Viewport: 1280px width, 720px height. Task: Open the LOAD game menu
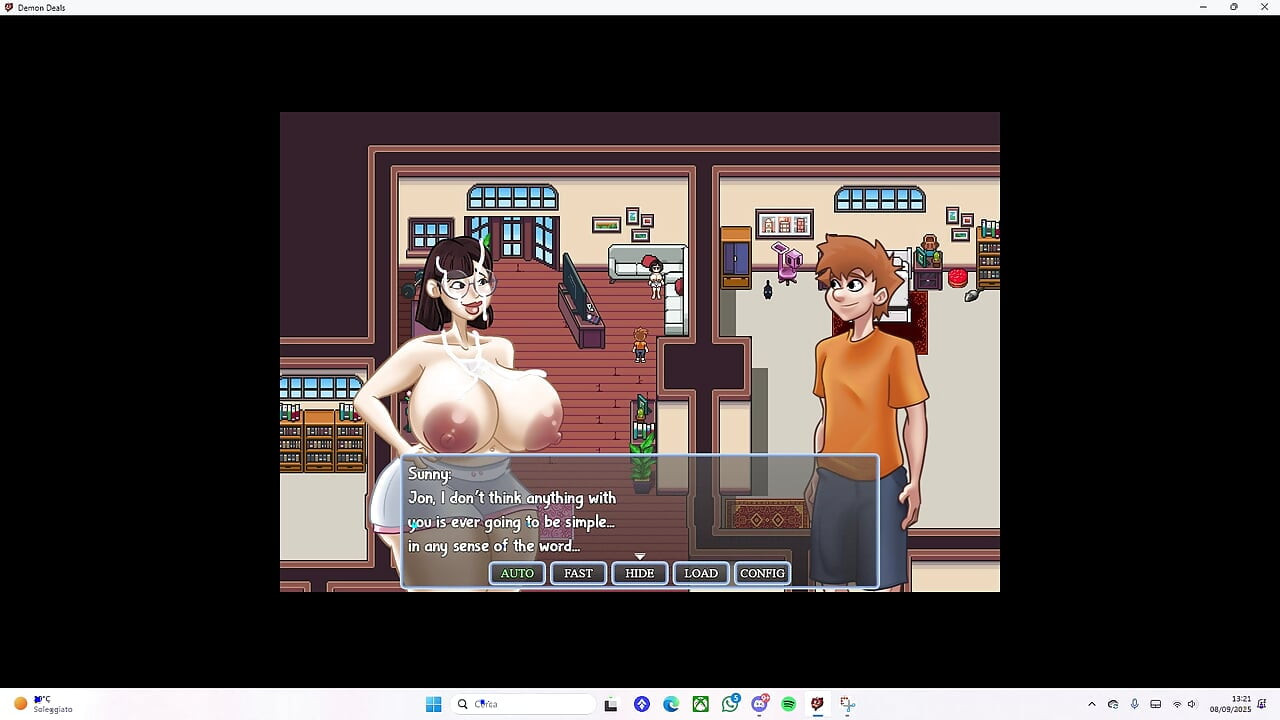(701, 573)
